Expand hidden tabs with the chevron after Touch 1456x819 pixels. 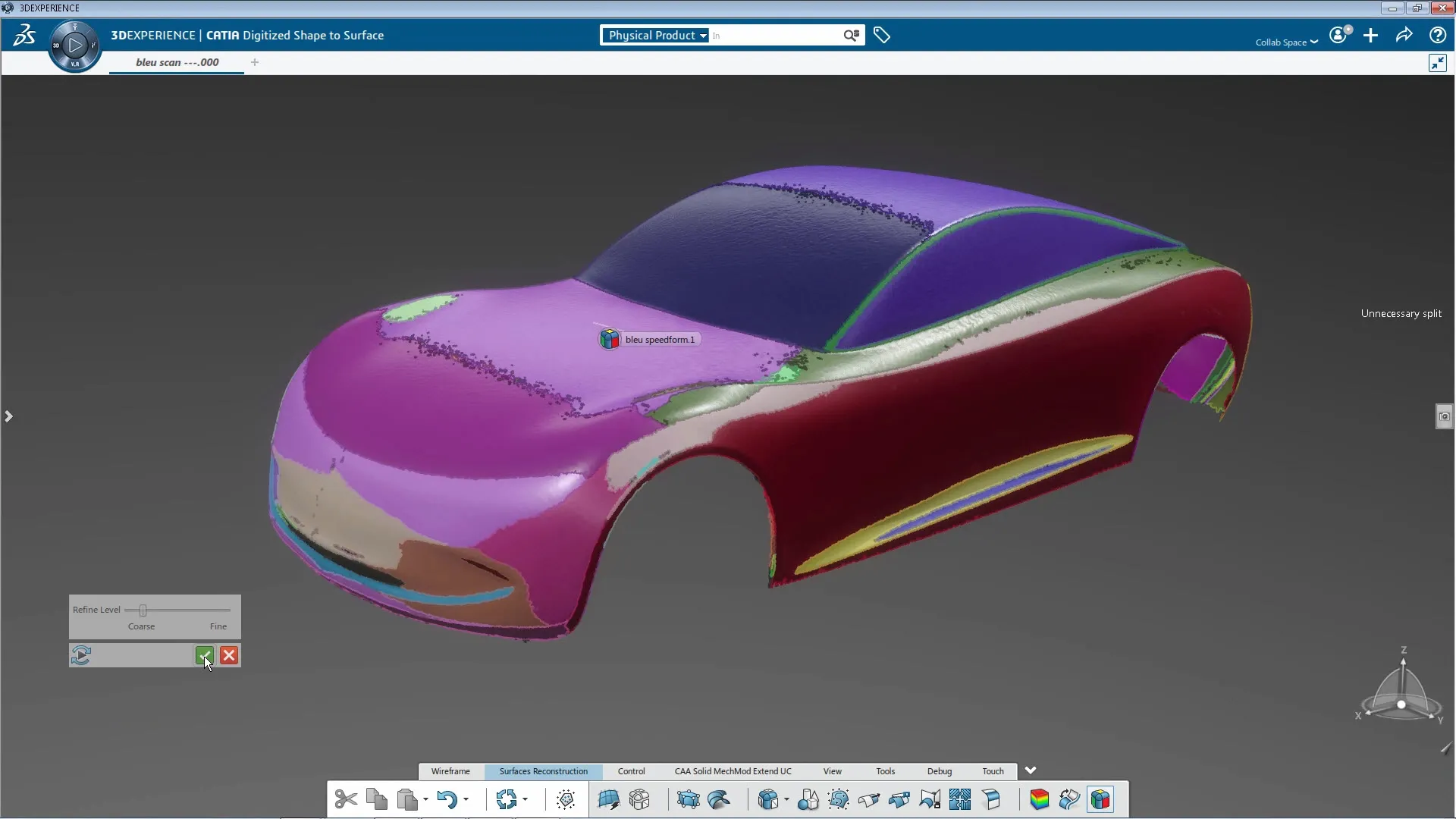tap(1030, 770)
